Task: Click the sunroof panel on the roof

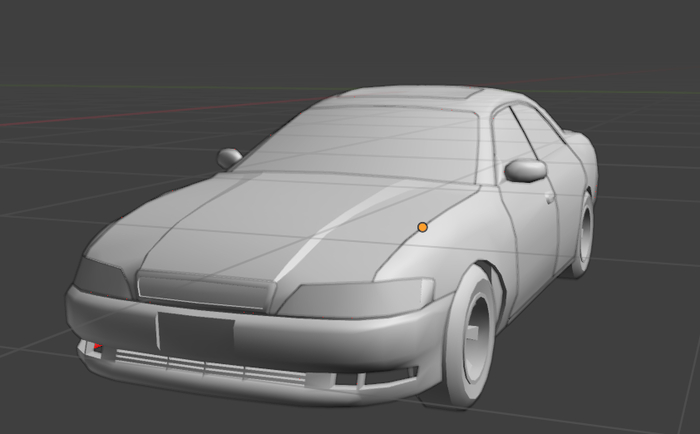Action: 418,93
